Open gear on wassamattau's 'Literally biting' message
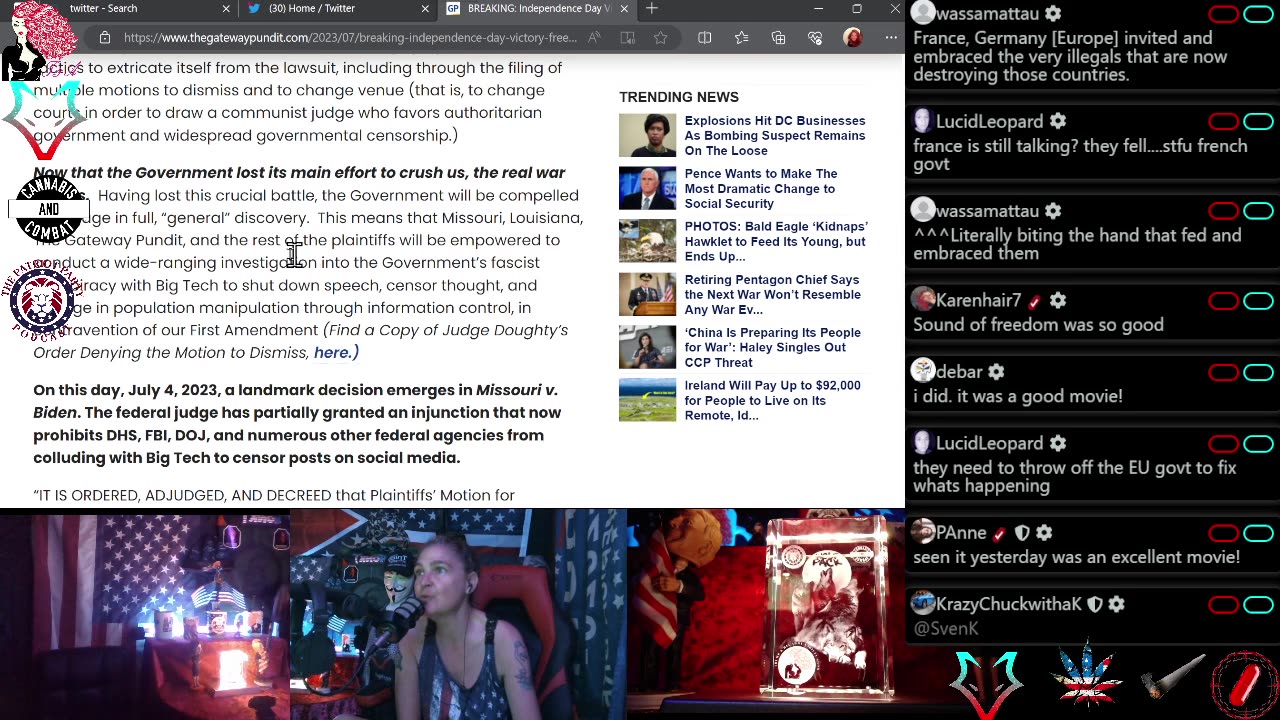Image resolution: width=1280 pixels, height=720 pixels. pos(1053,211)
